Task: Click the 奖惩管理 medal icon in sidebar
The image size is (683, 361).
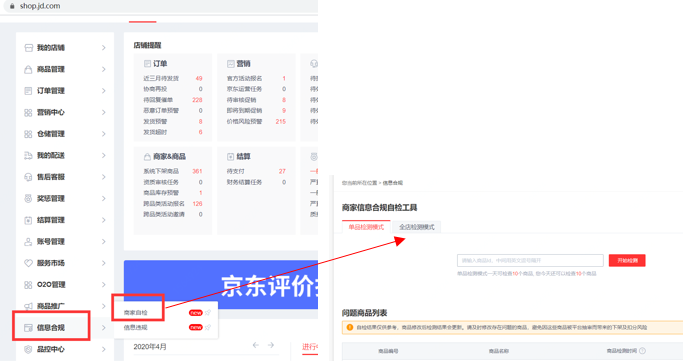Action: [28, 199]
